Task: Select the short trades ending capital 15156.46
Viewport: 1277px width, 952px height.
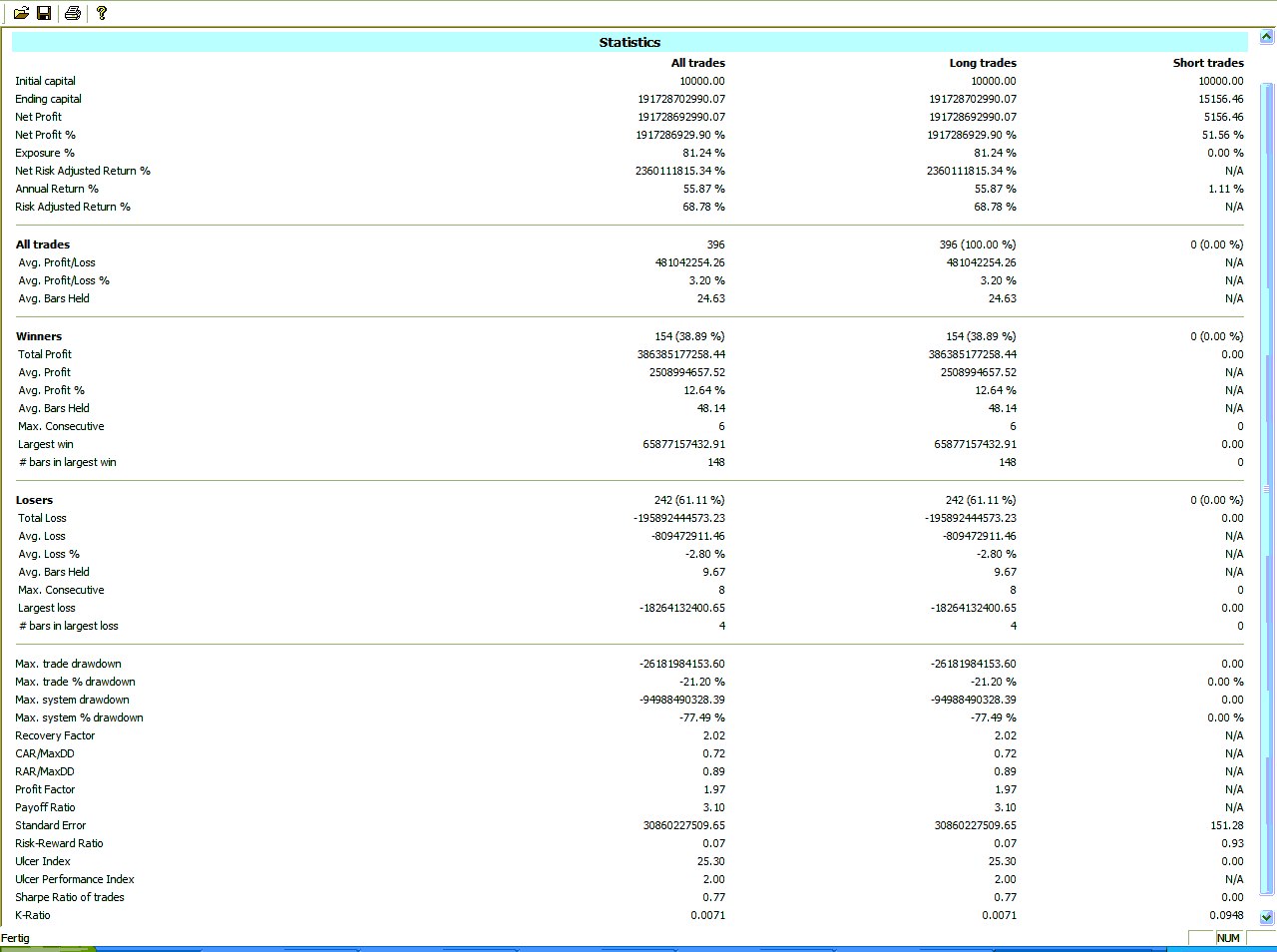Action: tap(1221, 99)
